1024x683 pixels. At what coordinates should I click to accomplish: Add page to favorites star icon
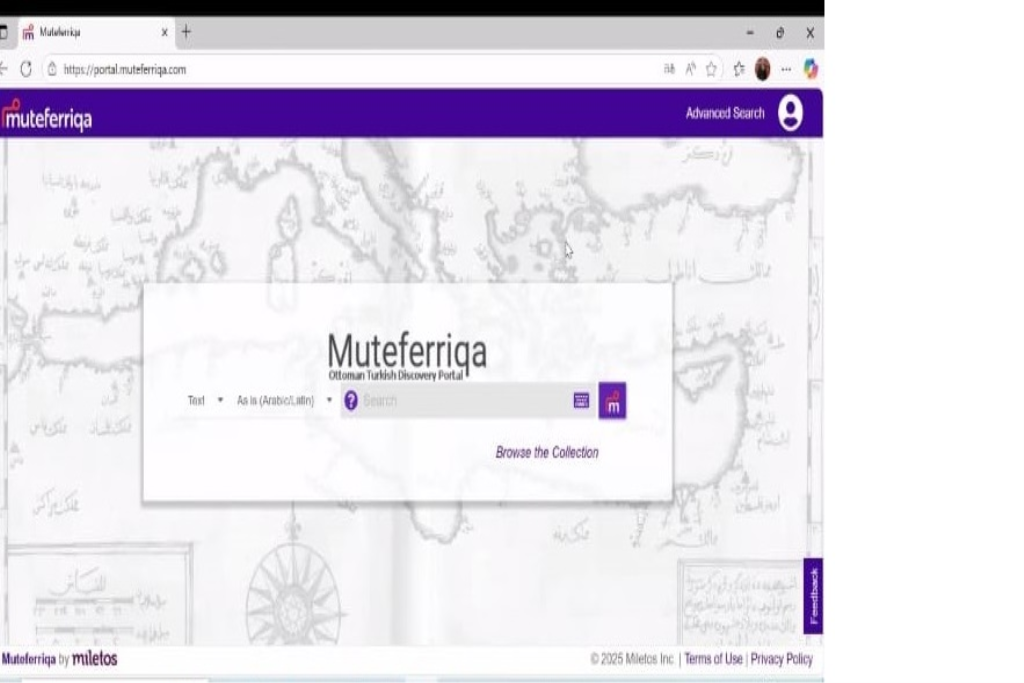(712, 69)
